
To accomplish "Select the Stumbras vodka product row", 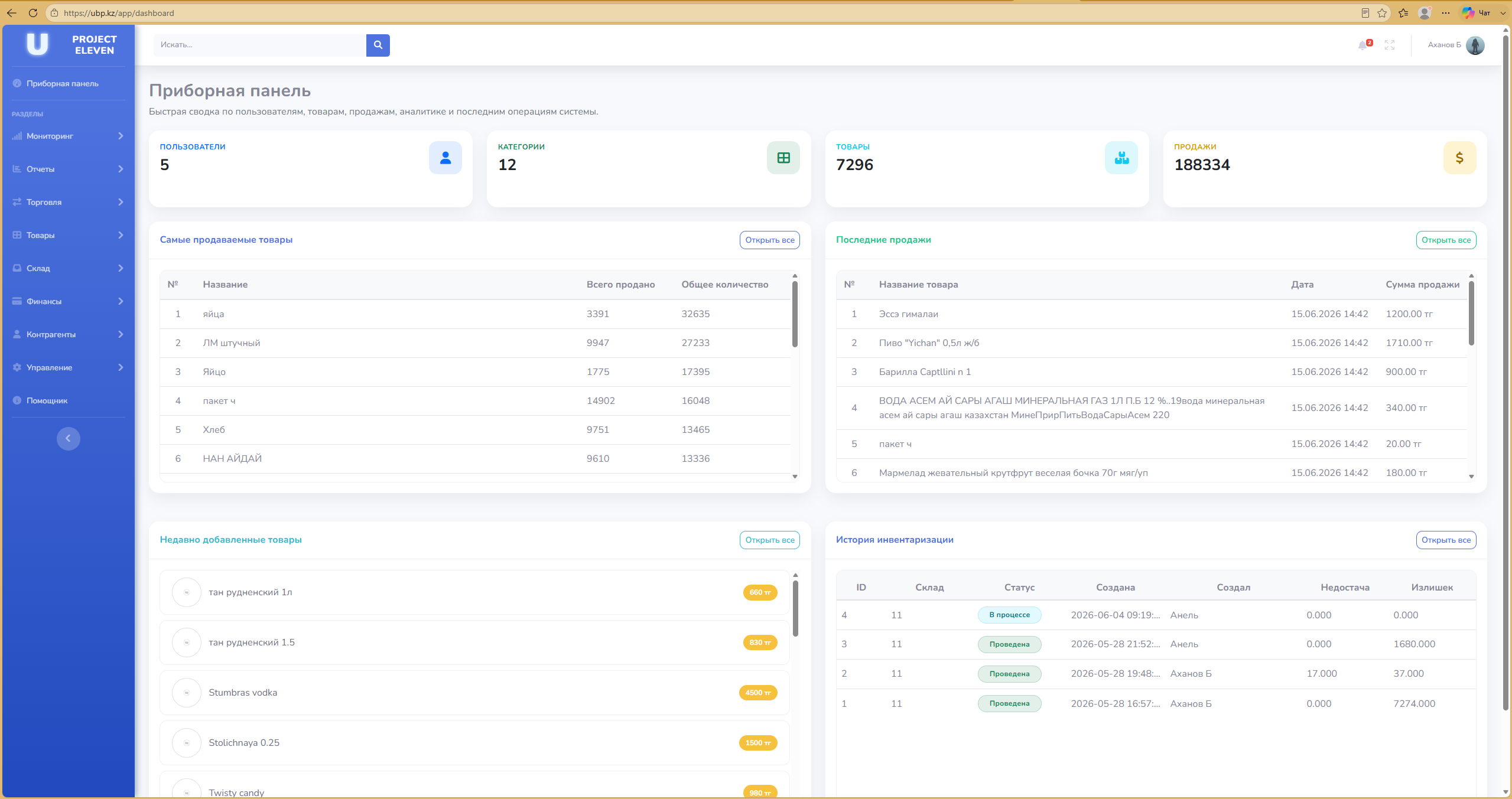I will pos(474,693).
